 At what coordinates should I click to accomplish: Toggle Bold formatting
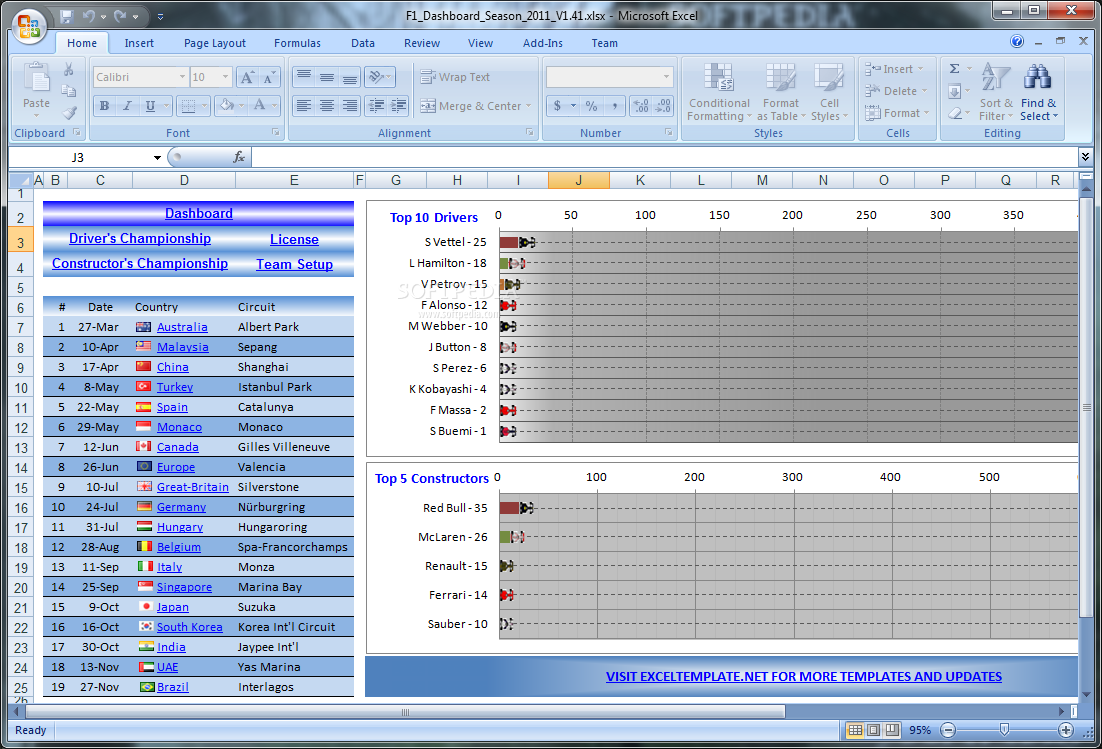104,106
